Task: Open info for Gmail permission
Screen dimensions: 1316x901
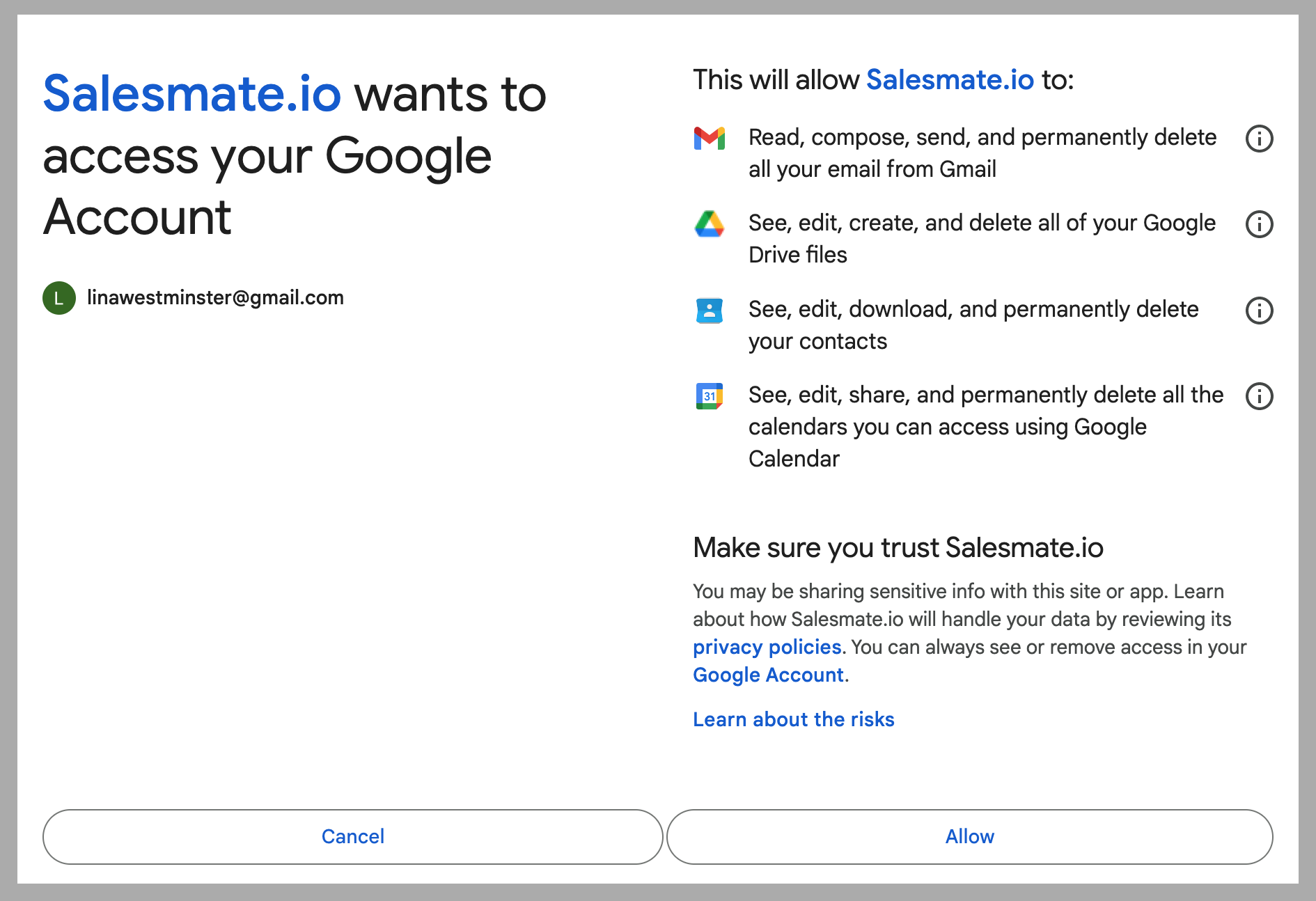Action: click(x=1259, y=139)
